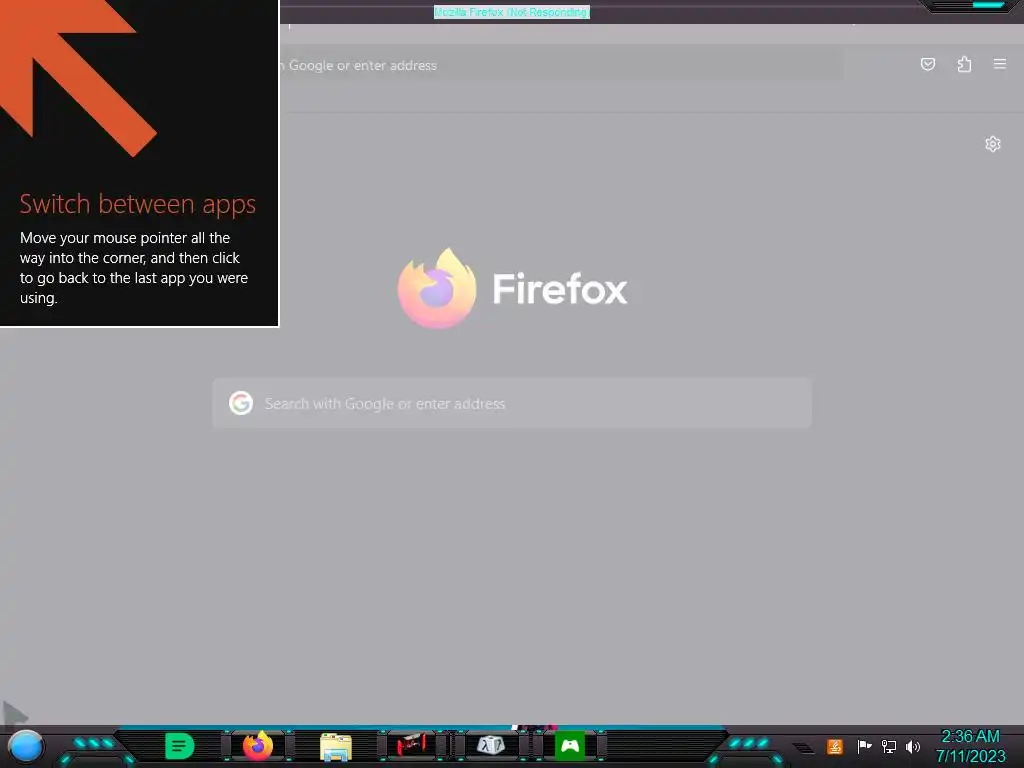Click the 'Mozilla Firefox (Not Responding)' title text
The image size is (1024, 768).
coord(512,12)
